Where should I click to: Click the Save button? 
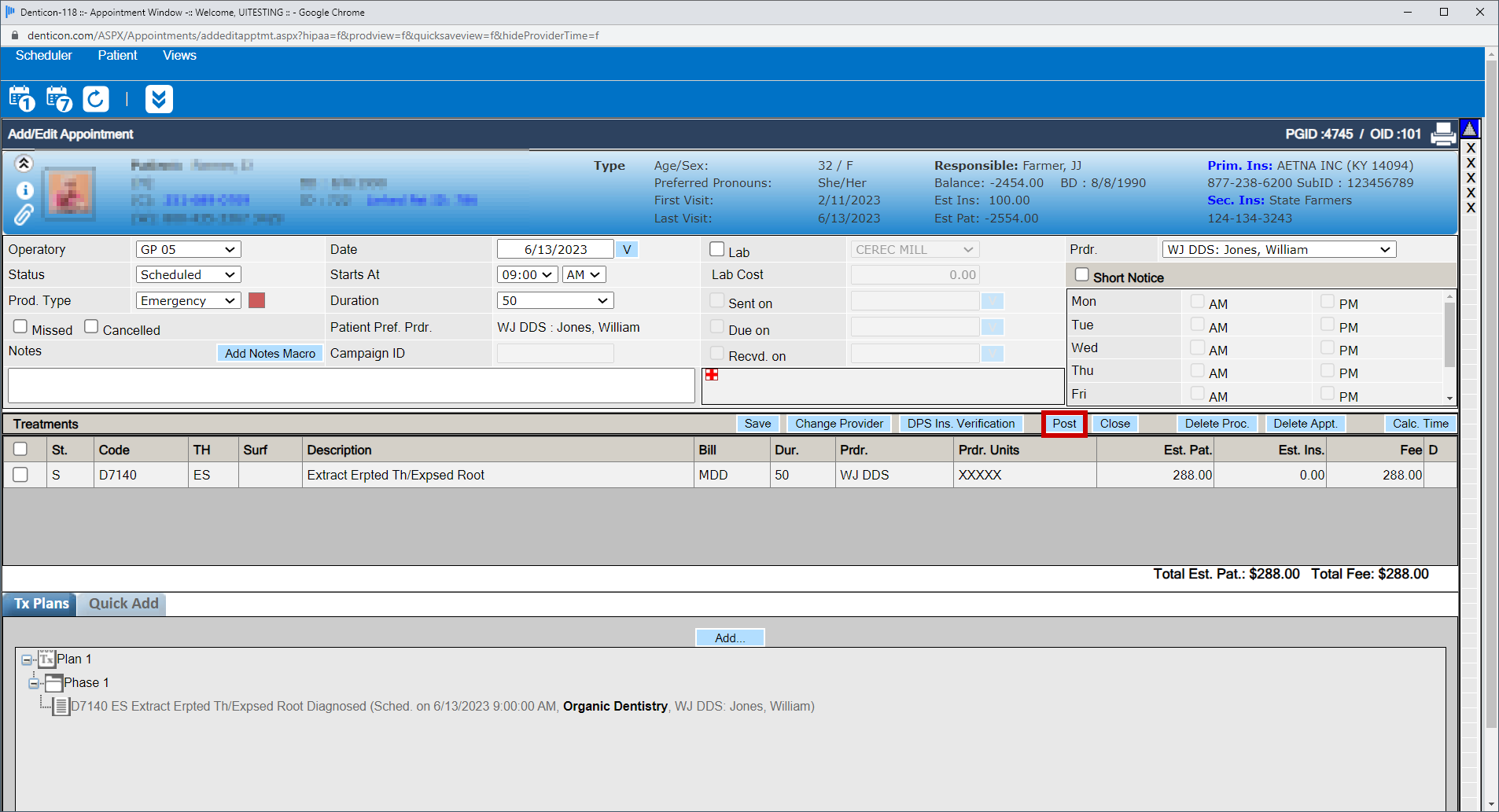(x=757, y=424)
